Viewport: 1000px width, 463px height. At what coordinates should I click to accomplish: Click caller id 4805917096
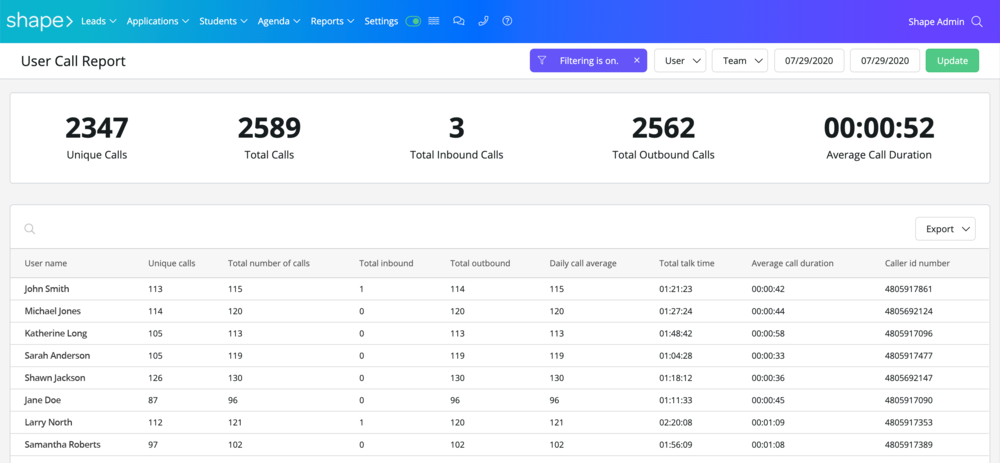click(908, 334)
